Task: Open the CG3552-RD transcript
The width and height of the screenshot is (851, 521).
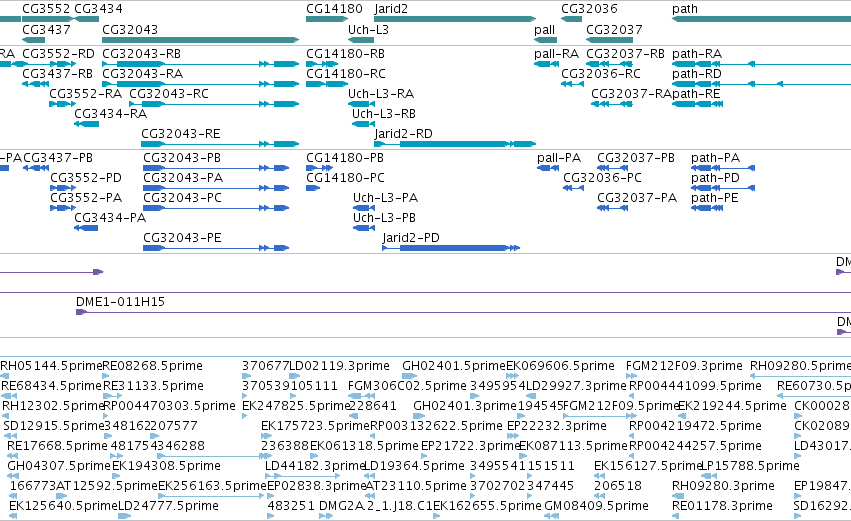Action: 59,54
